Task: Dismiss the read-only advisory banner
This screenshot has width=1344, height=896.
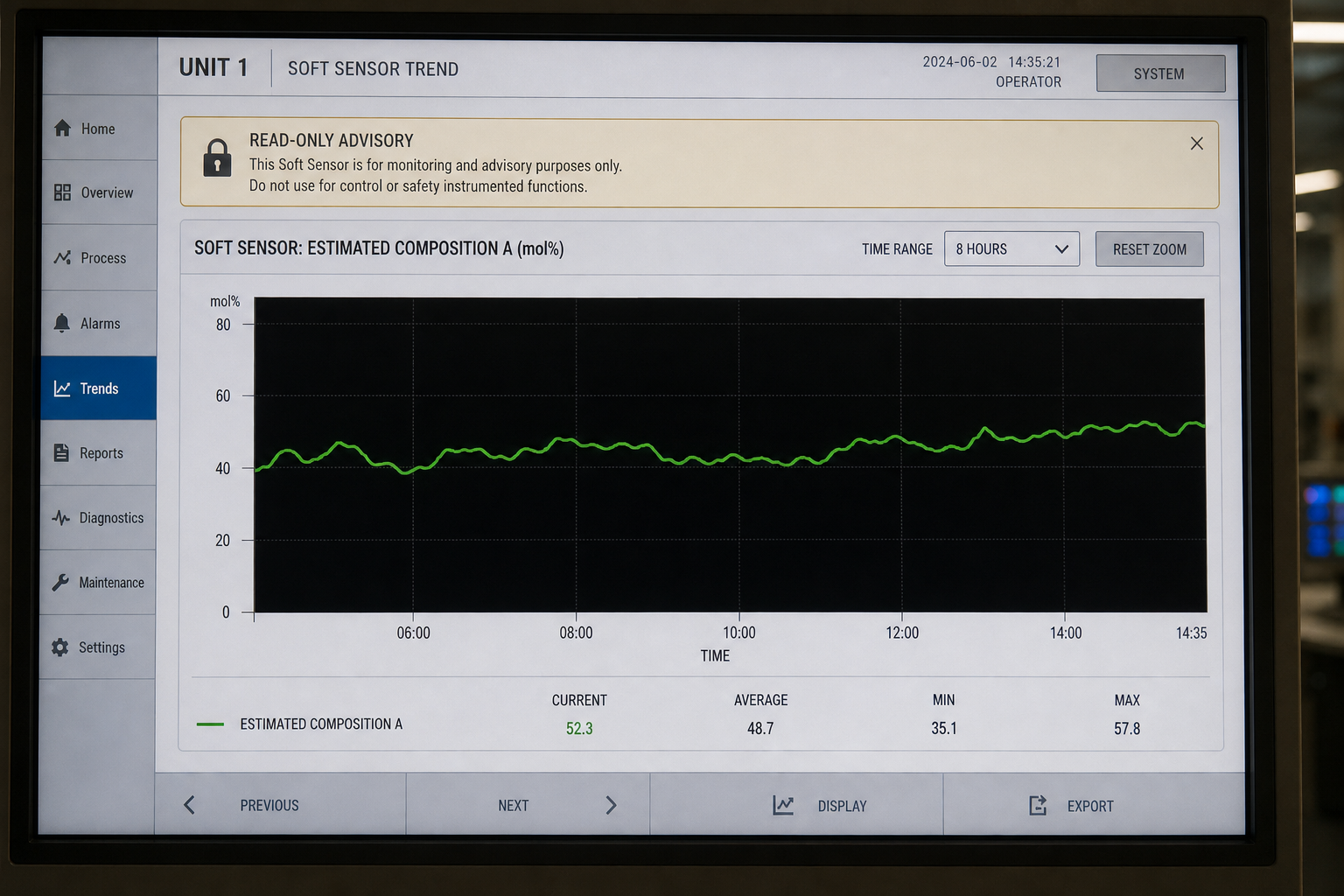Action: (x=1197, y=143)
